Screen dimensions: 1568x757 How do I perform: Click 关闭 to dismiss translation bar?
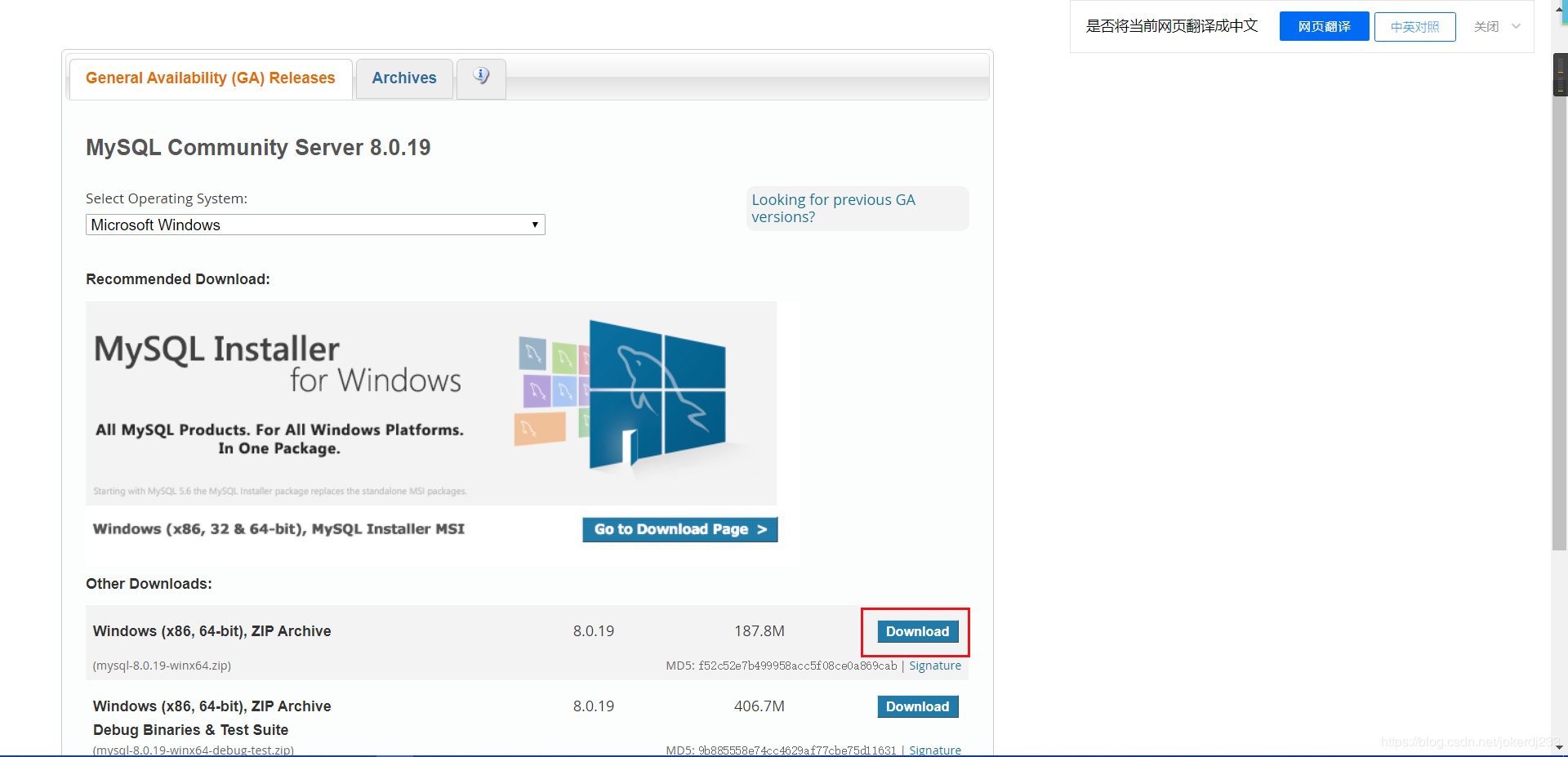point(1486,26)
